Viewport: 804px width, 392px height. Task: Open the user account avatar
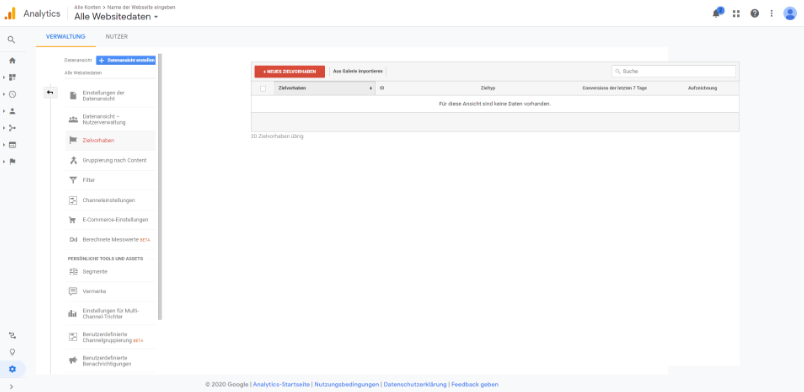coord(790,13)
